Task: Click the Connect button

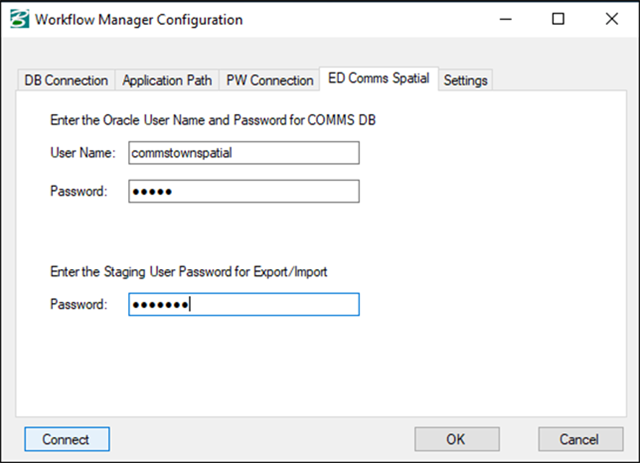Action: (x=67, y=439)
